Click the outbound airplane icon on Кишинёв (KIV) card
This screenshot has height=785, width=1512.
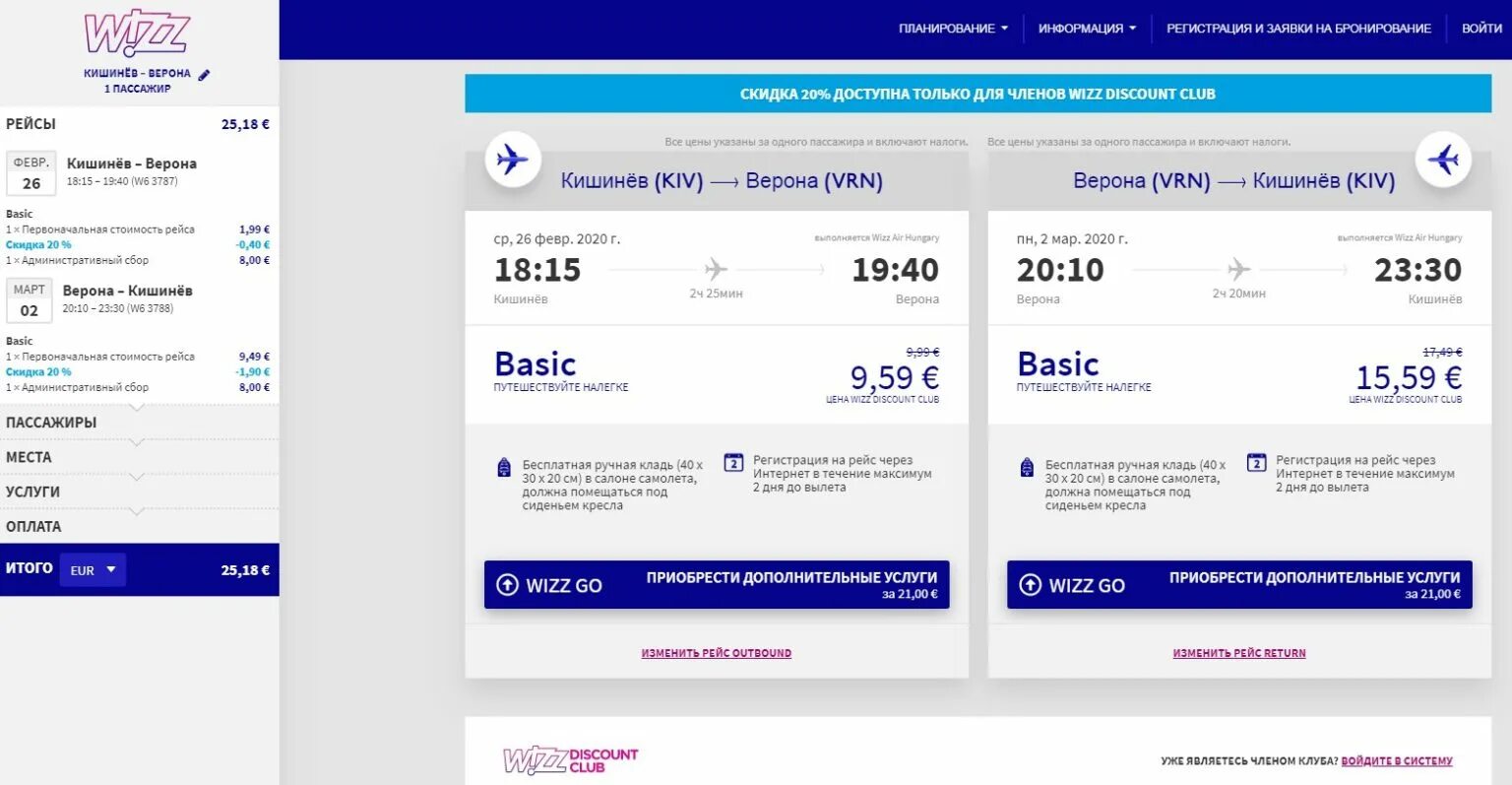pos(513,159)
